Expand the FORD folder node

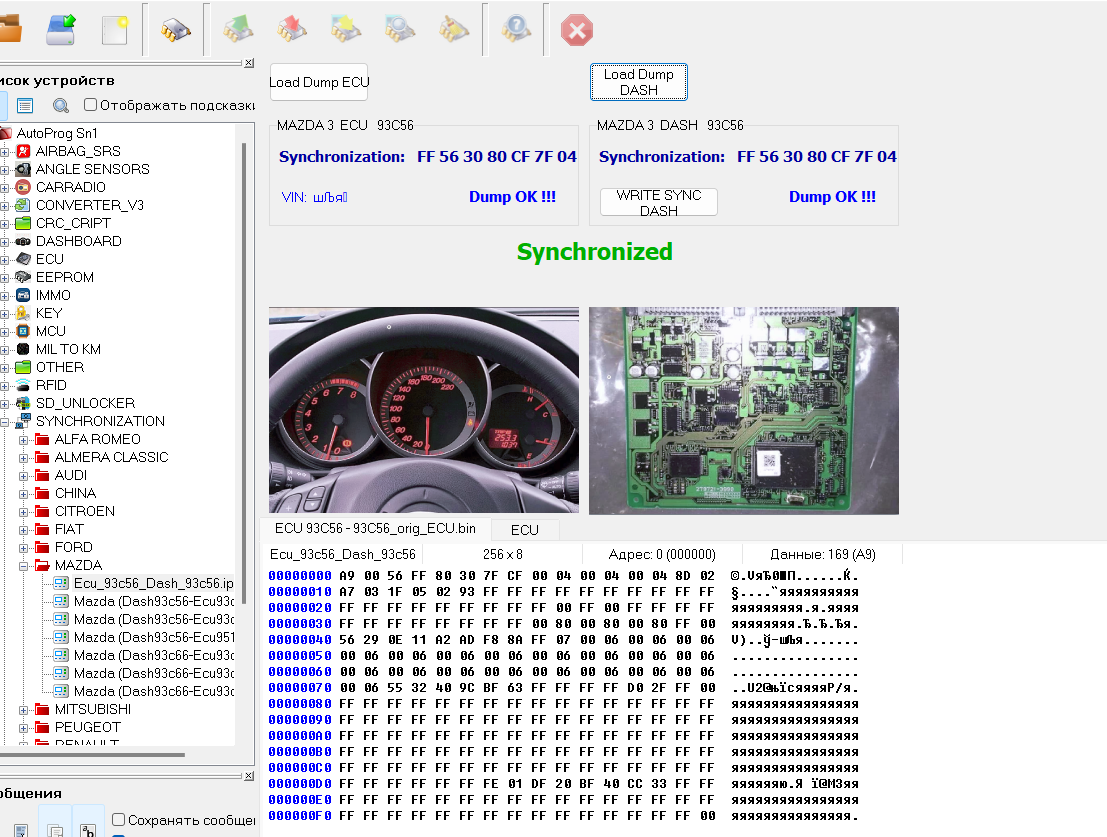point(23,547)
